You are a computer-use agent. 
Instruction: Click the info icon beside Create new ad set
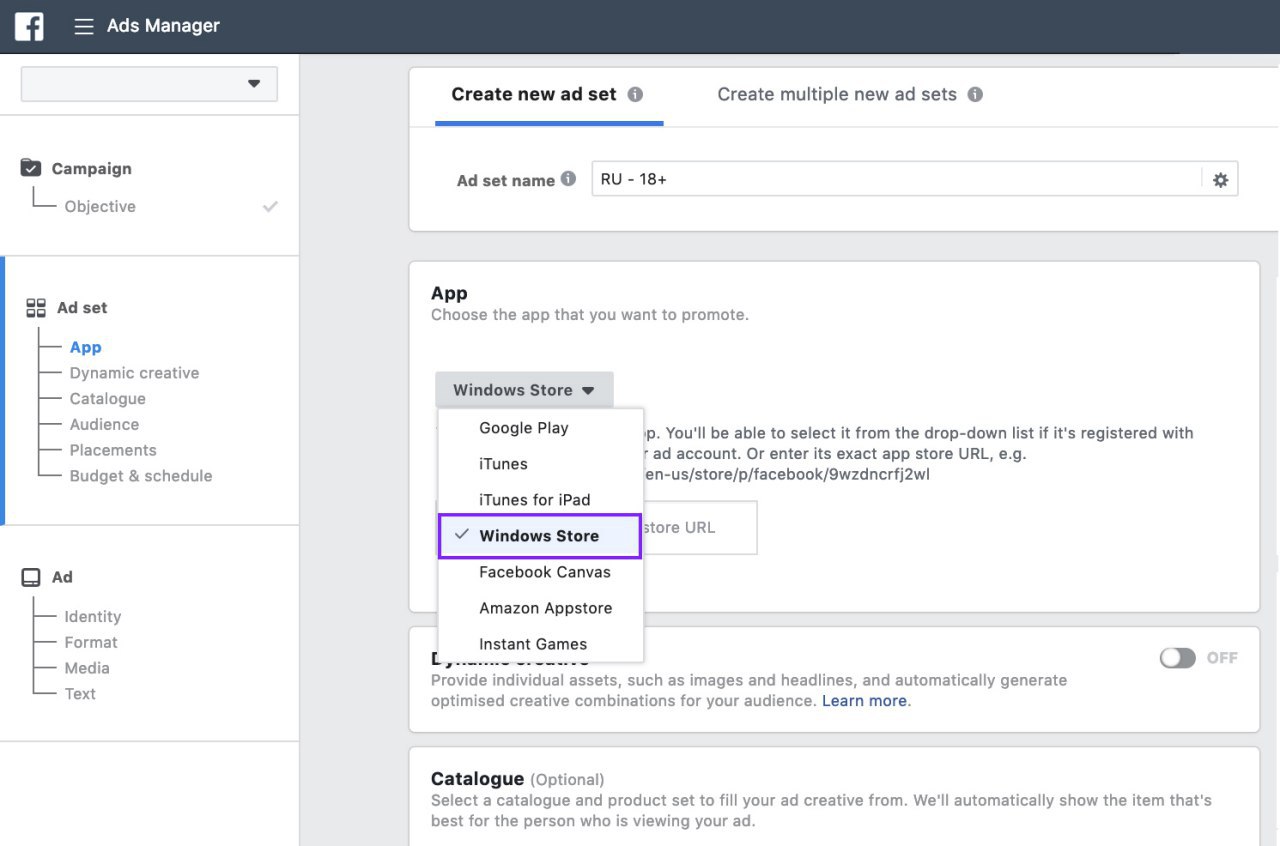coord(635,94)
